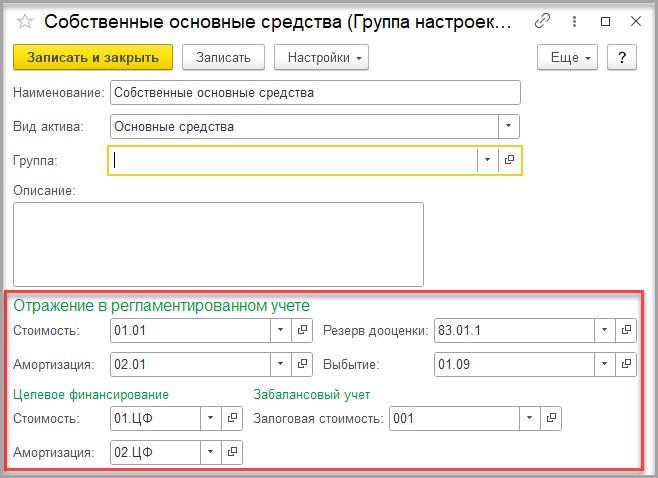Open account 01.01 via Стоимость open icon
658x478 pixels.
(x=302, y=330)
